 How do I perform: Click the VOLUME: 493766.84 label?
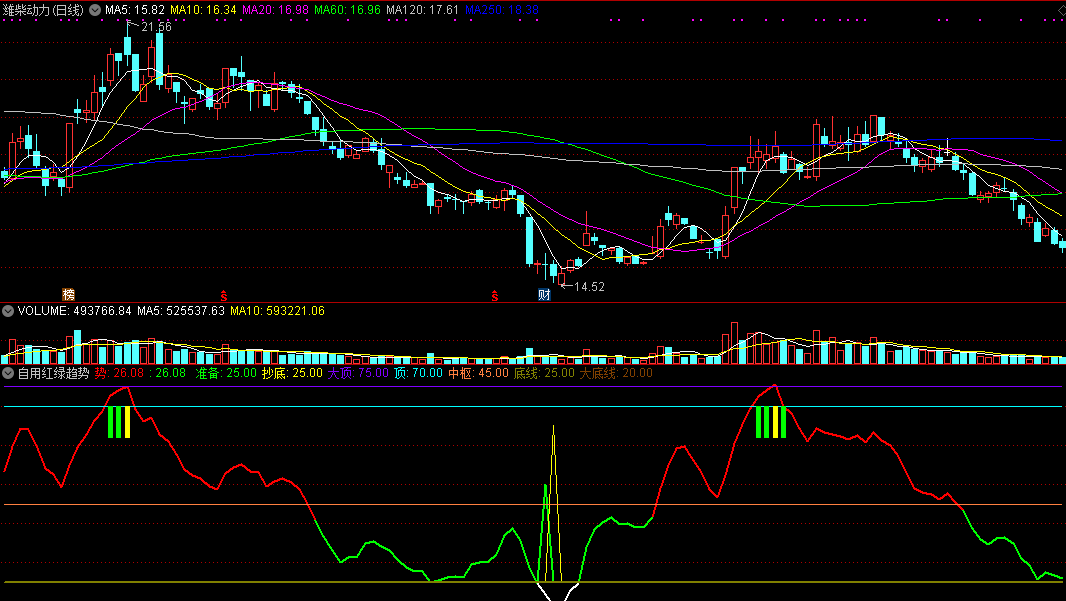tap(75, 311)
